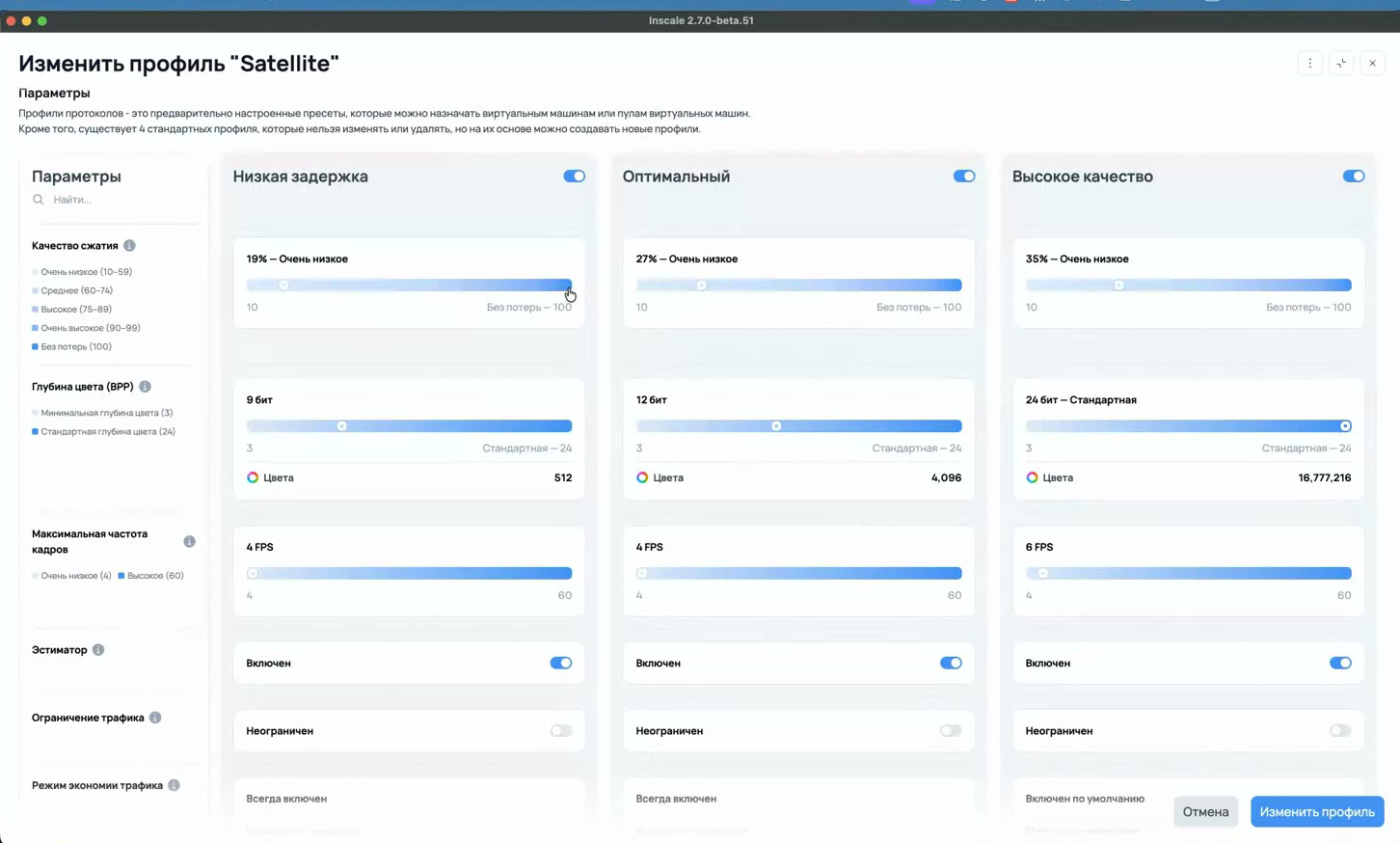Click info icon for Максимальная частота кадров
This screenshot has height=843, width=1400.
(189, 542)
